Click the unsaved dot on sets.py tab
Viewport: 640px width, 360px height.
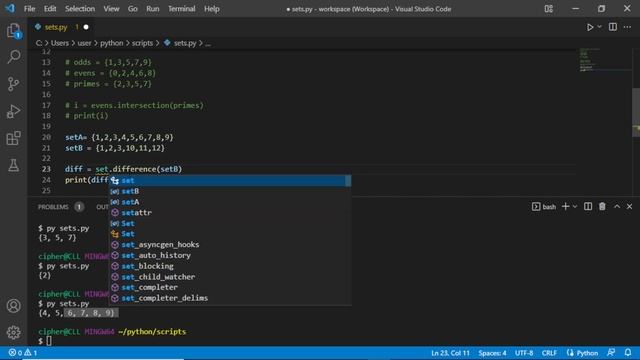pos(86,27)
